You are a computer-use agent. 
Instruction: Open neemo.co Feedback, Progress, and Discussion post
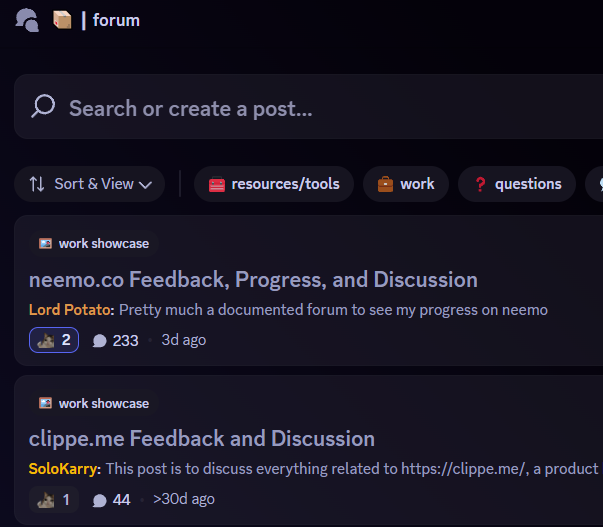coord(253,279)
